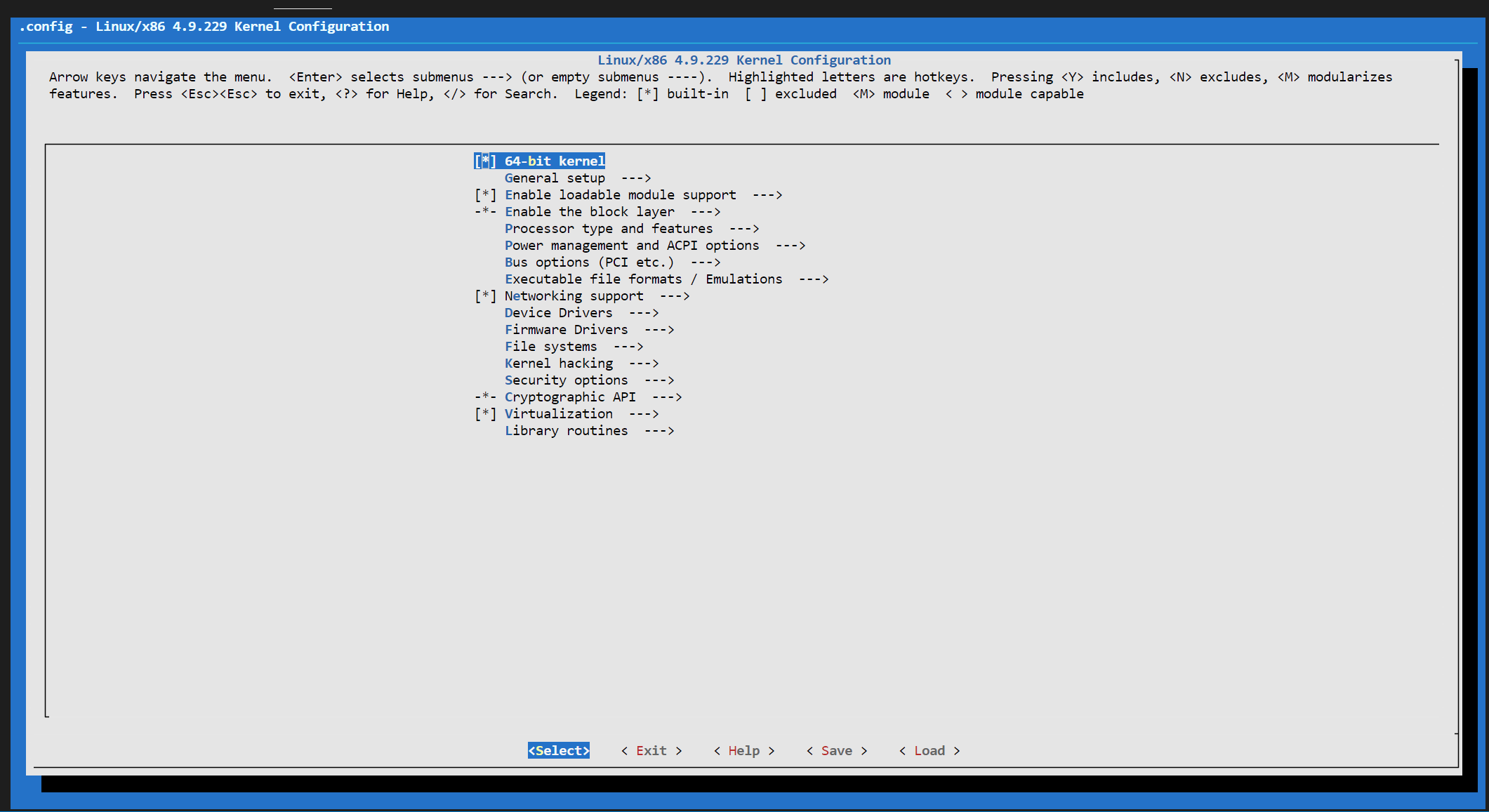
Task: Toggle the Networking support checkbox
Action: 485,296
